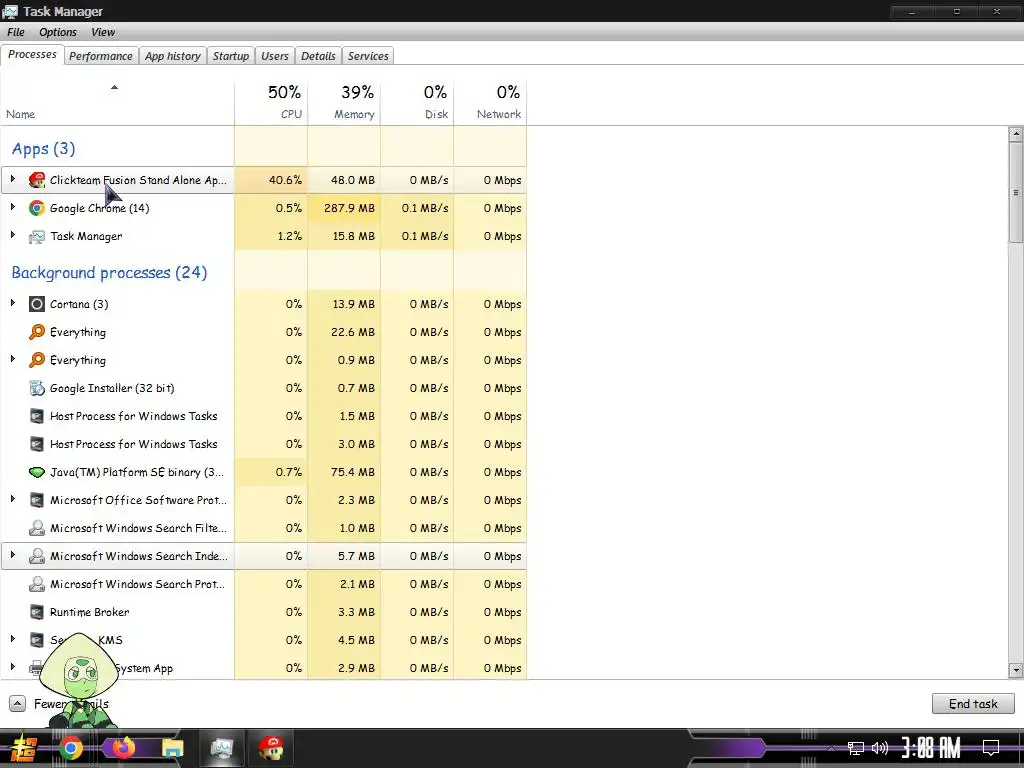The height and width of the screenshot is (768, 1024).
Task: Click the volume speaker tray icon
Action: pos(880,748)
